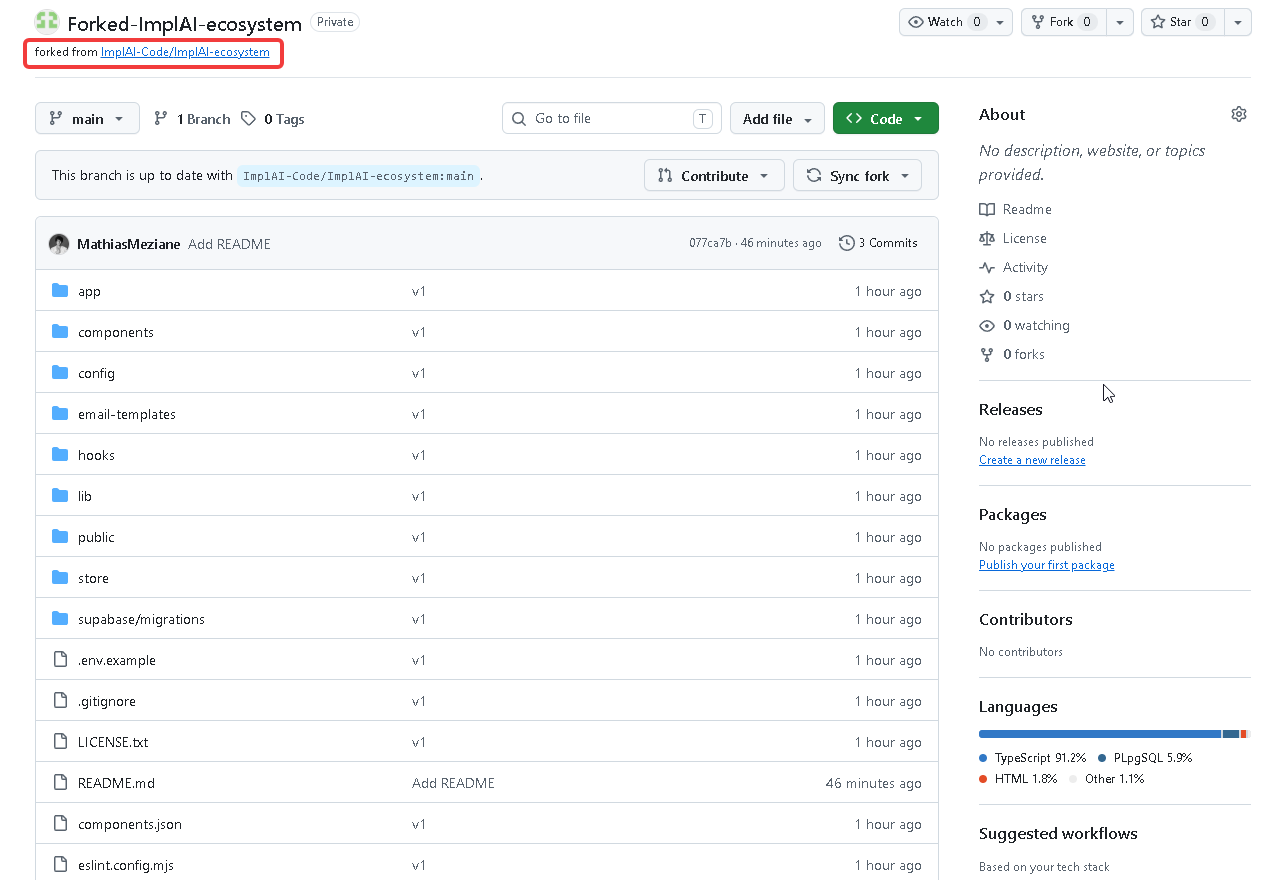Click the Fork button
The image size is (1263, 880).
1064,22
